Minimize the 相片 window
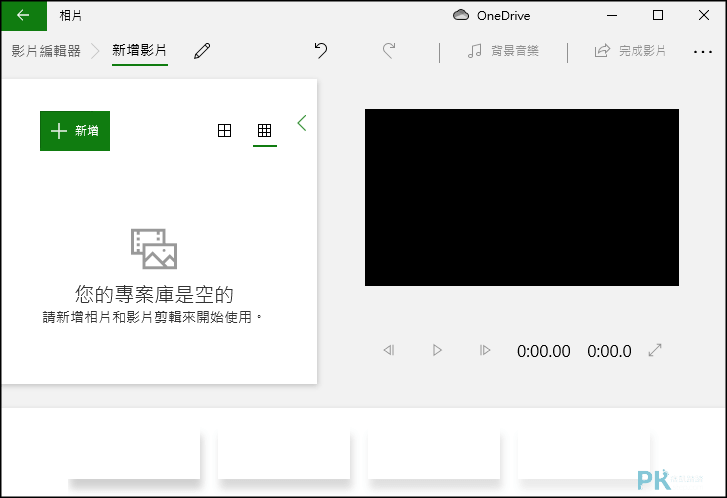 (612, 15)
